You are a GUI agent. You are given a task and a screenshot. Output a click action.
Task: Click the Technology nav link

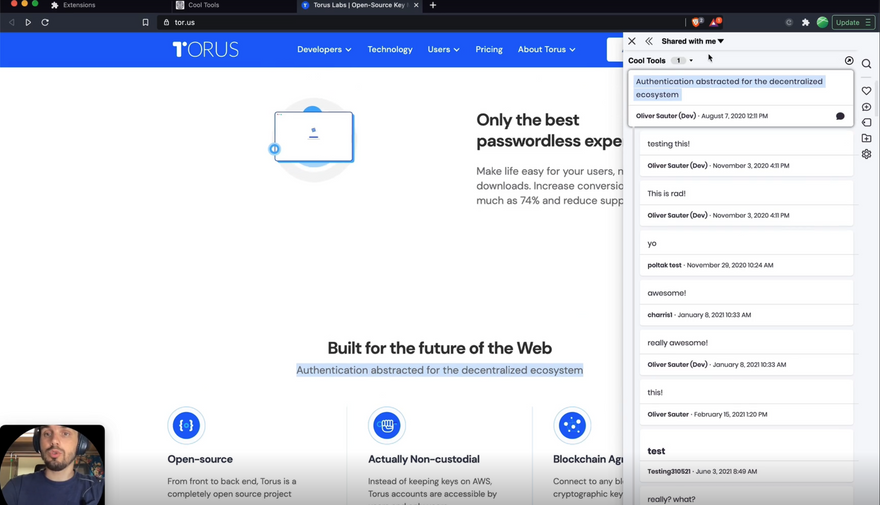[x=389, y=49]
